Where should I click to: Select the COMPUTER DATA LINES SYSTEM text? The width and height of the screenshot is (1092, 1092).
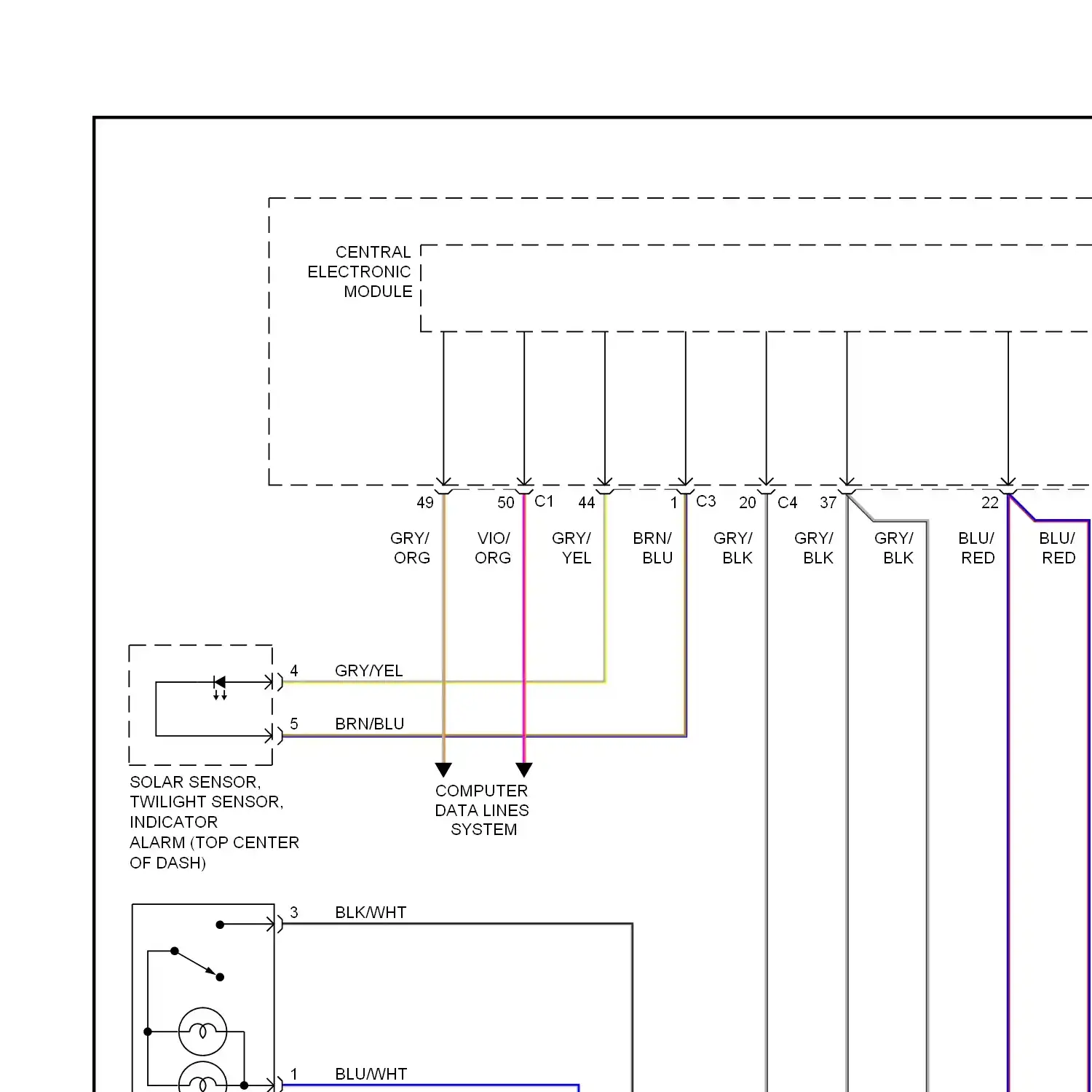click(x=482, y=810)
